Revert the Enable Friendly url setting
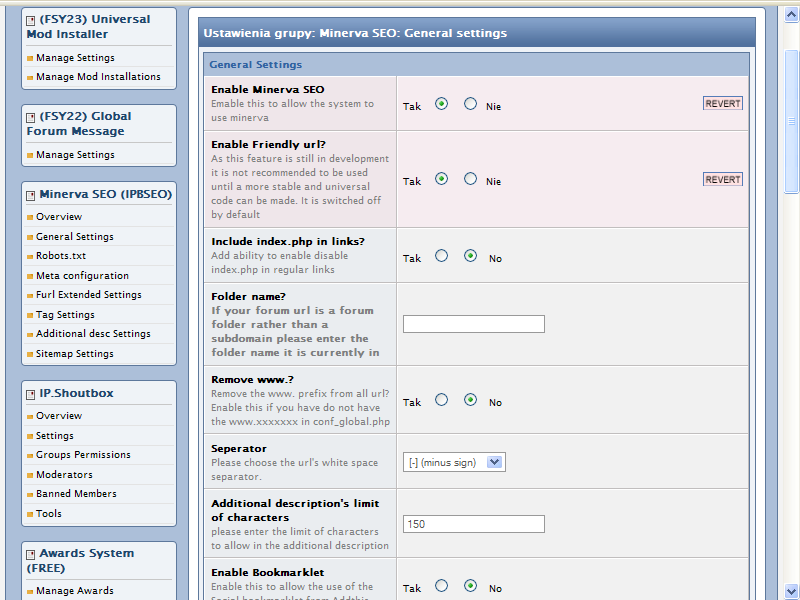 coord(722,180)
